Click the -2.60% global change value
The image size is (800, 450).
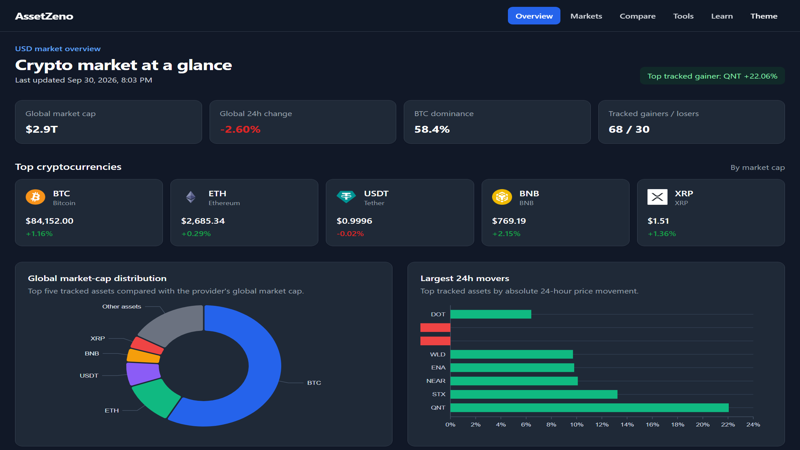click(240, 129)
